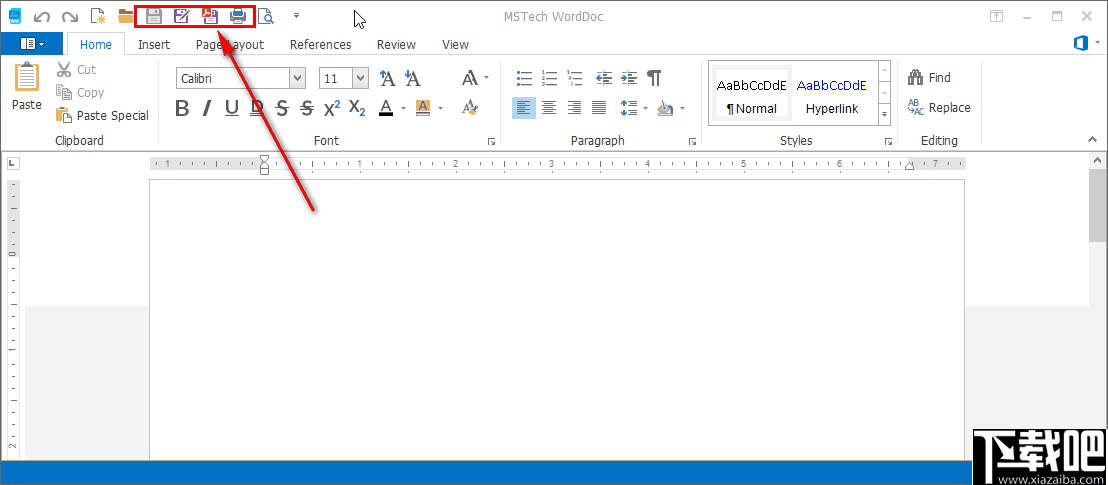Save the document with the floppy disk icon

[153, 16]
